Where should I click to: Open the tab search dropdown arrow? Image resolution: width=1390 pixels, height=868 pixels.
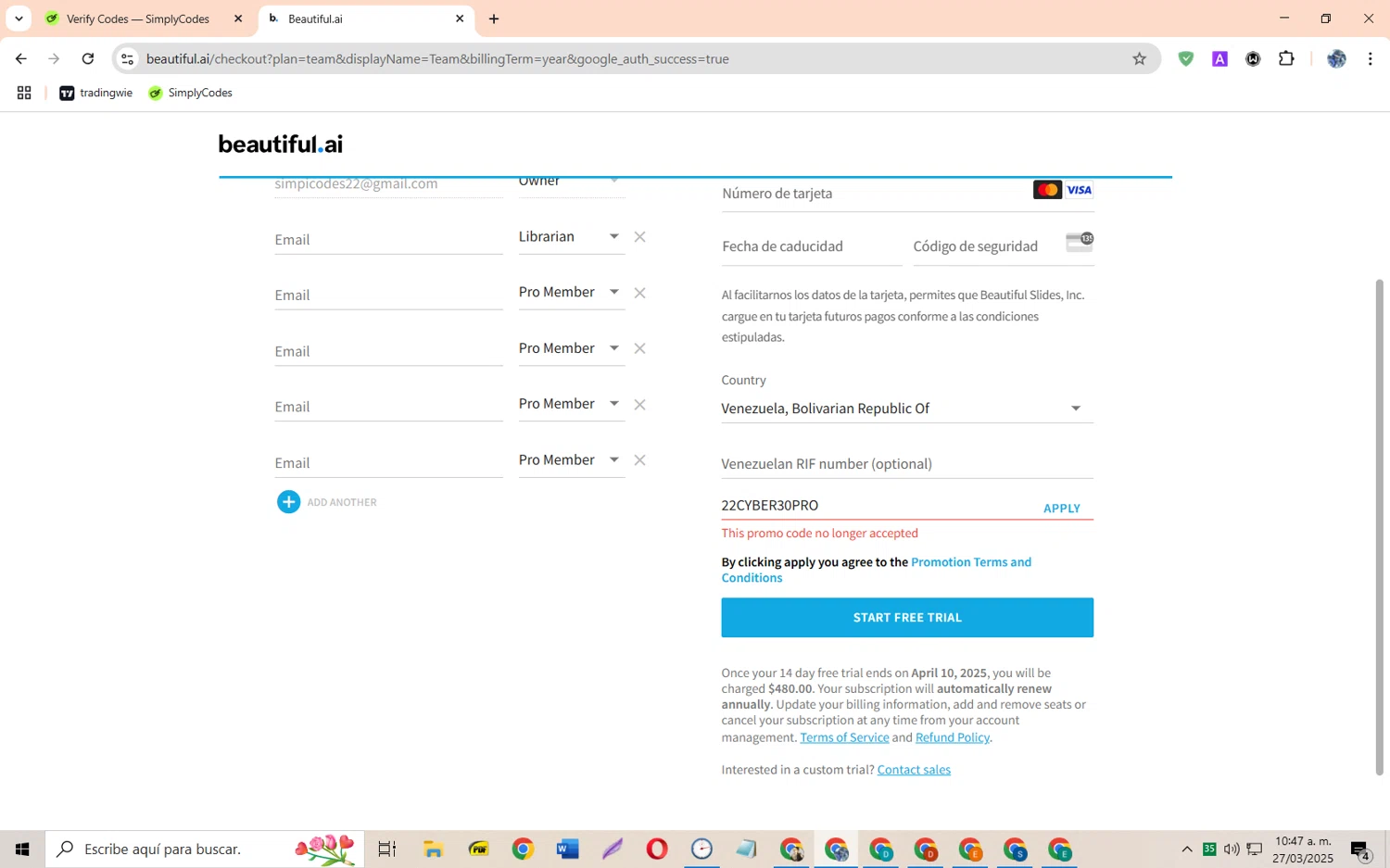click(19, 19)
